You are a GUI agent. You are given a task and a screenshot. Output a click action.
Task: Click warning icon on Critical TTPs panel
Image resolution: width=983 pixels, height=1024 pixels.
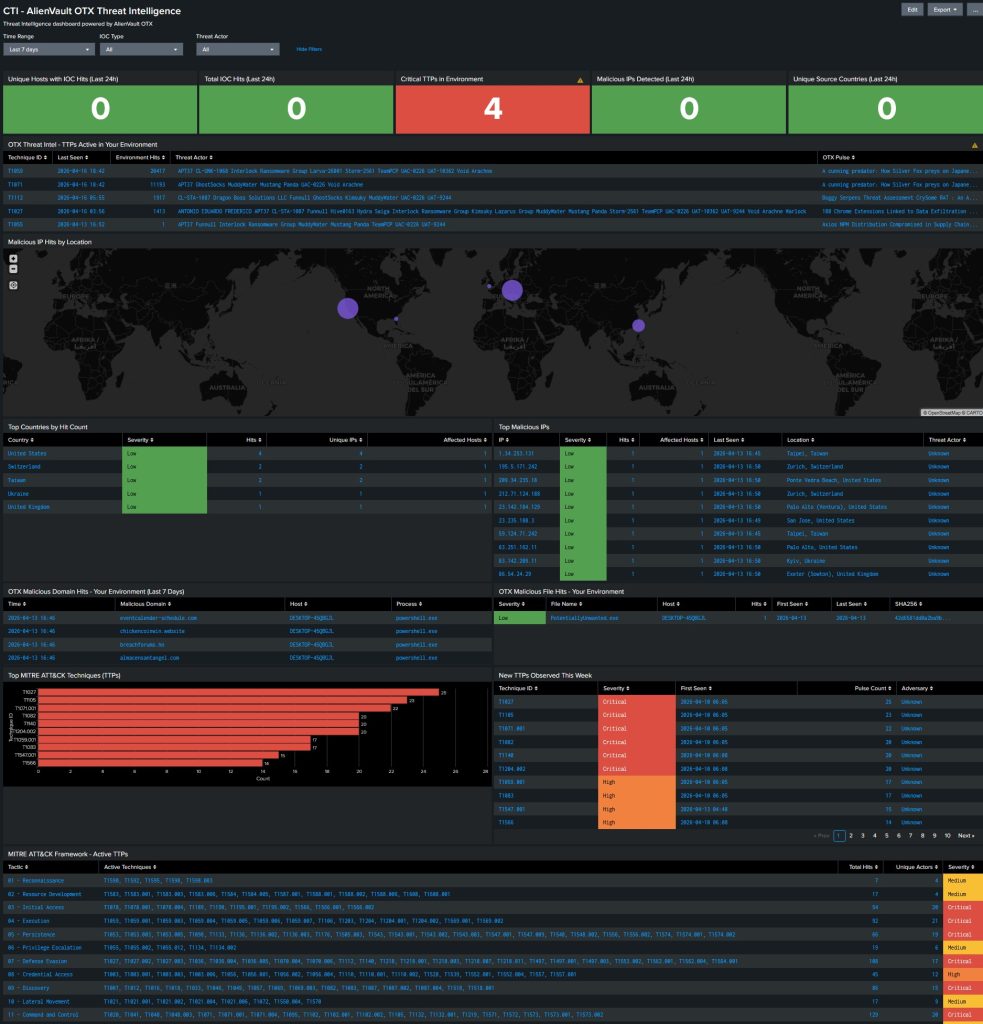tap(579, 79)
